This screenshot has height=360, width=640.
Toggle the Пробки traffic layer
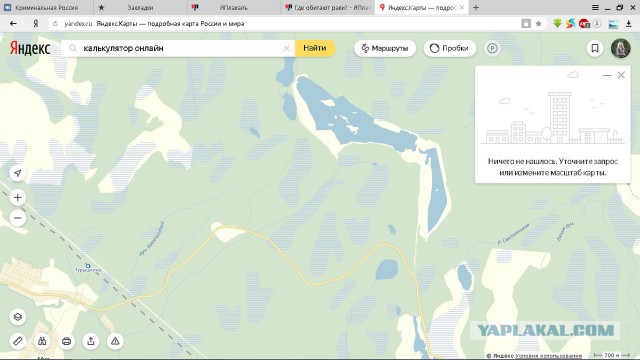click(450, 48)
